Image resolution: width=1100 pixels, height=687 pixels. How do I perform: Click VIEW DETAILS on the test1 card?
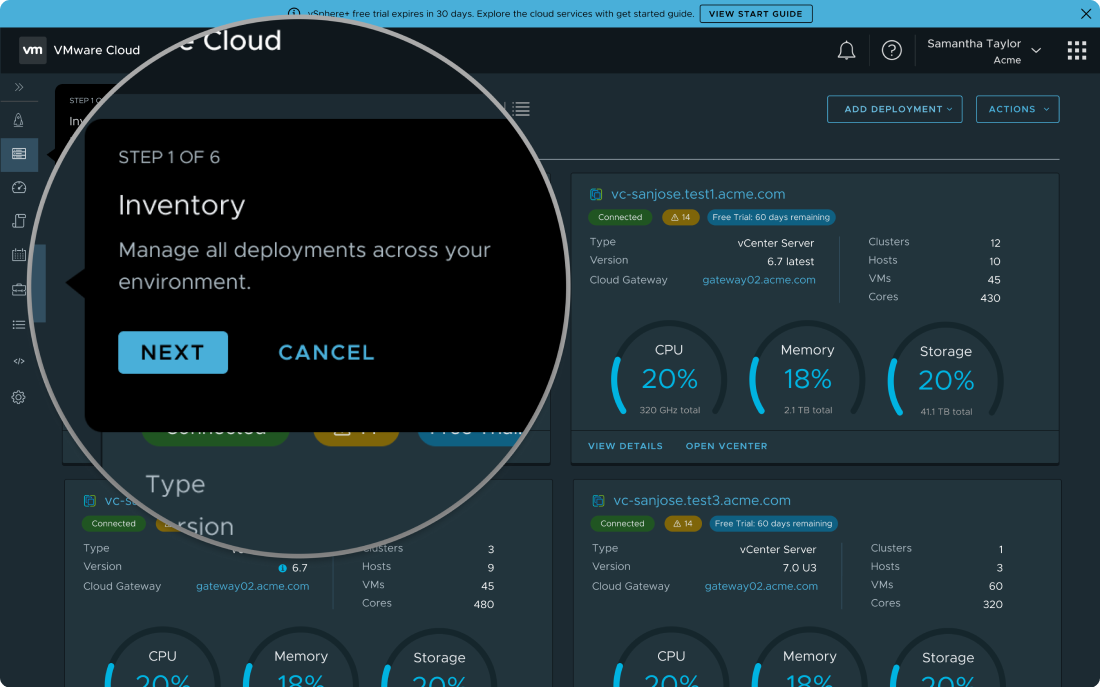625,446
